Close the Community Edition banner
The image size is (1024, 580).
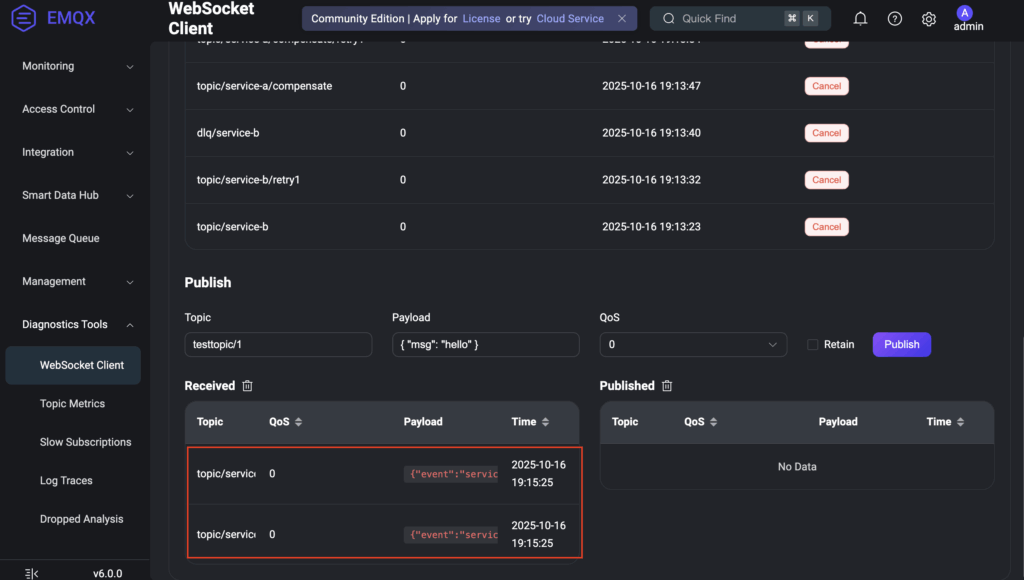coord(621,19)
